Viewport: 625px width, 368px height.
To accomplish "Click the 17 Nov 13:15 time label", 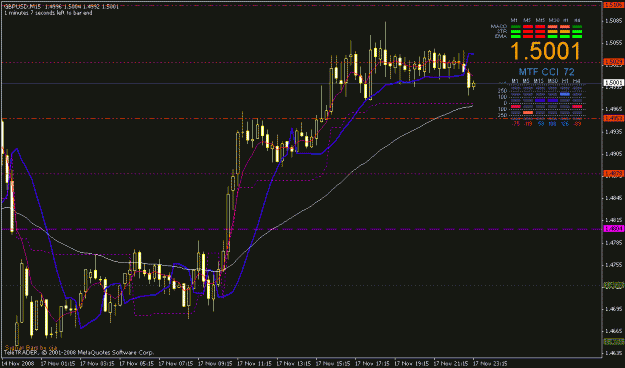I will pyautogui.click(x=293, y=363).
